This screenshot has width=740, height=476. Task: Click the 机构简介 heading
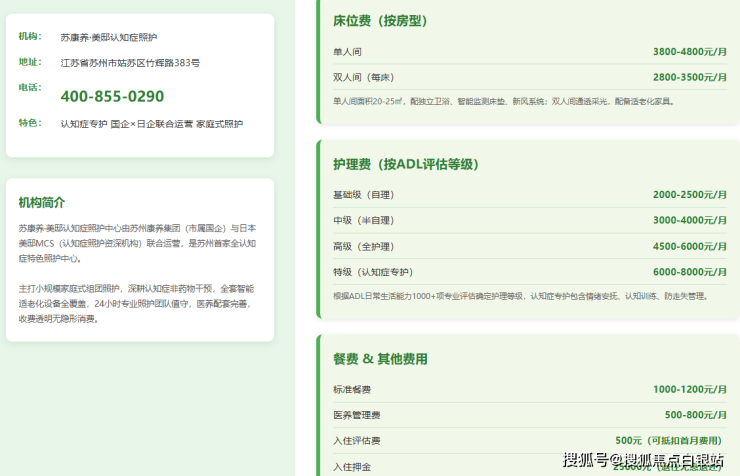tap(42, 203)
